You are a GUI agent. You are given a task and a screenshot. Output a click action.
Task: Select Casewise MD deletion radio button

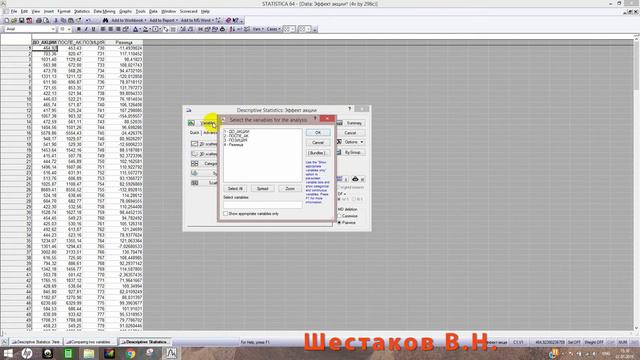(x=339, y=216)
